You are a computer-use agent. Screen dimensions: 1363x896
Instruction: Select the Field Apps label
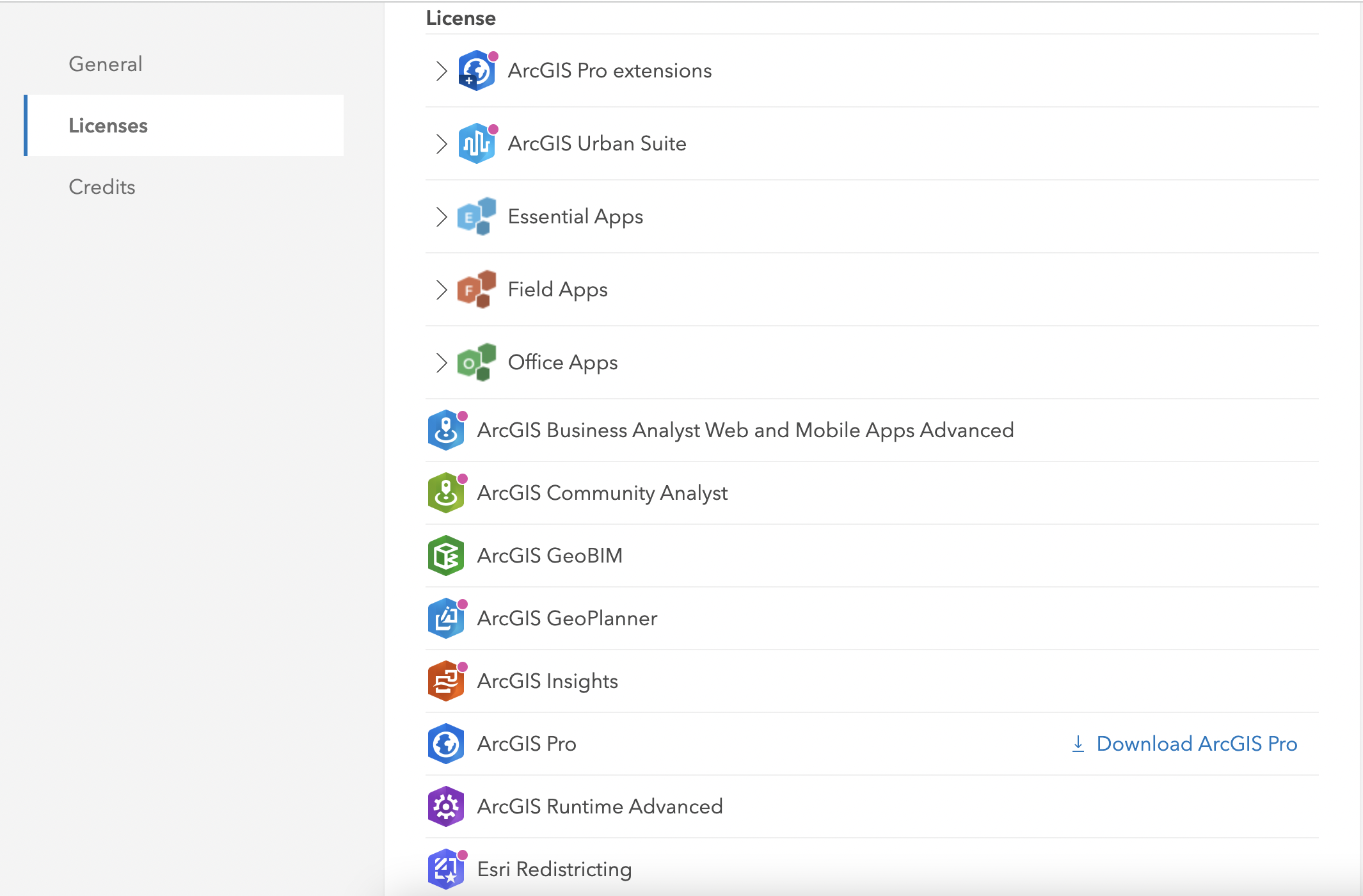(x=557, y=289)
